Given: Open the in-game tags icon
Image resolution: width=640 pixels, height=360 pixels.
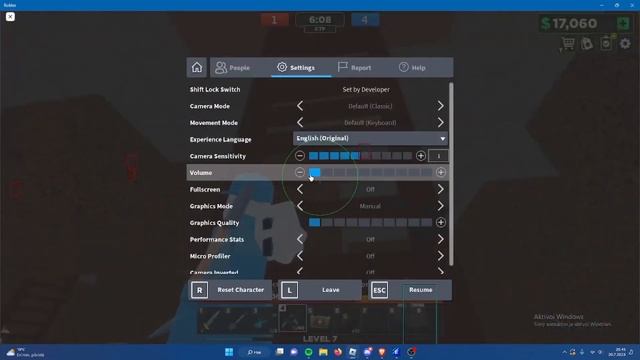Looking at the screenshot, I should [x=587, y=43].
